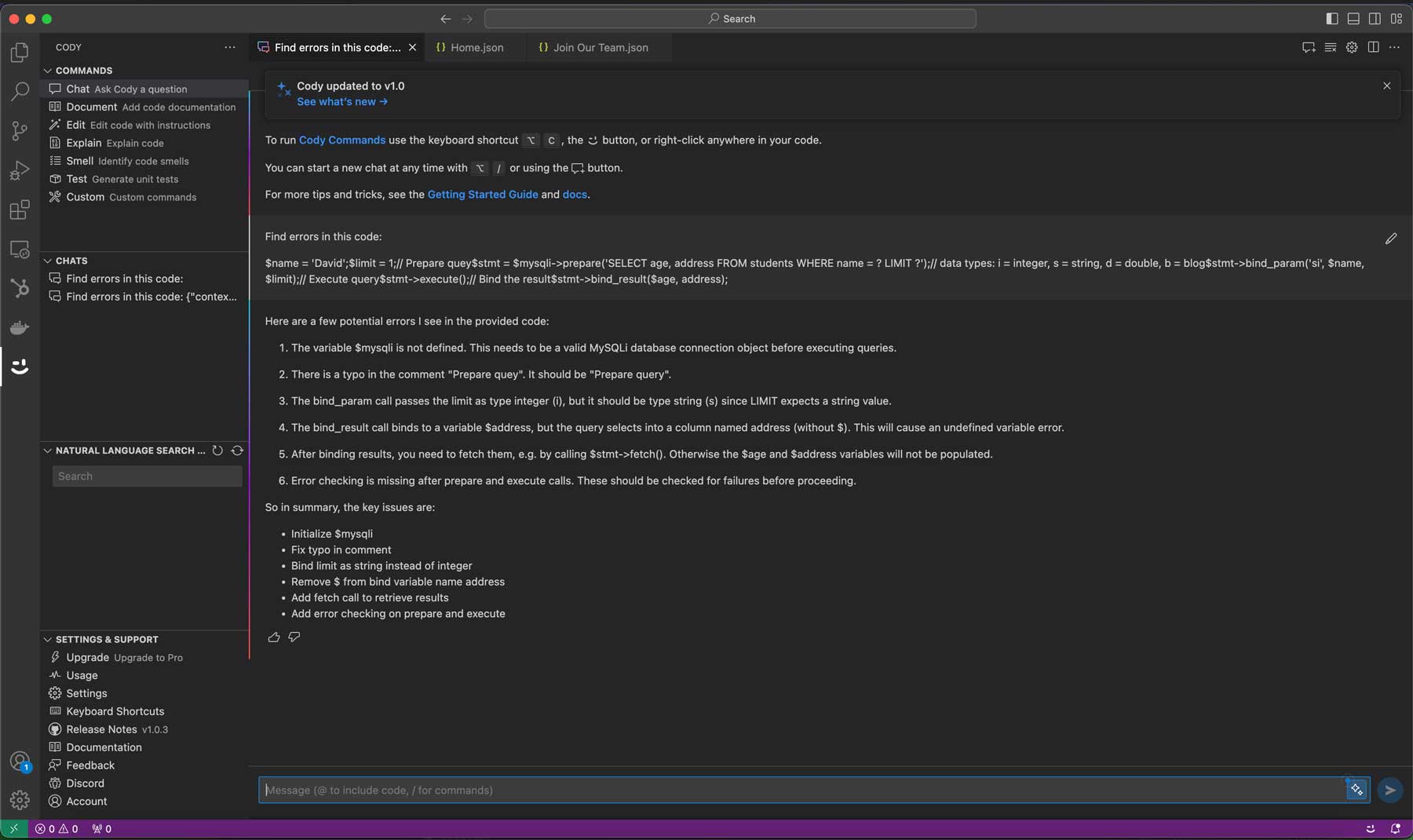Viewport: 1413px width, 840px height.
Task: Open the Run and Debug view
Action: 20,170
